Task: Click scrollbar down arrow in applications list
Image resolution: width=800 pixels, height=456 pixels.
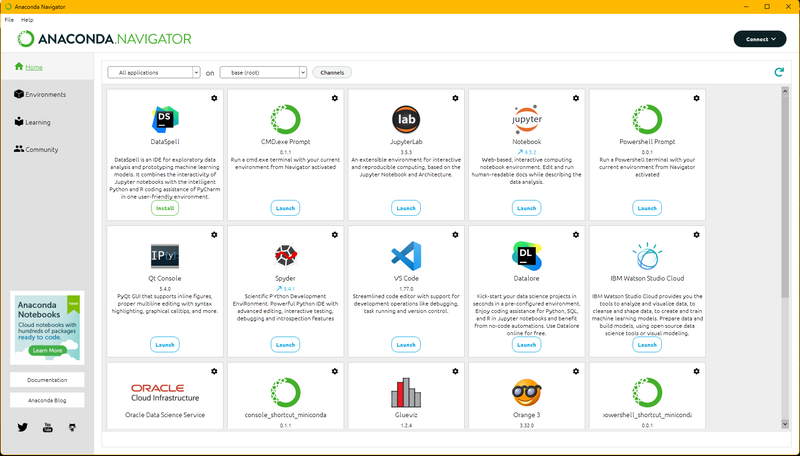Action: coord(785,424)
